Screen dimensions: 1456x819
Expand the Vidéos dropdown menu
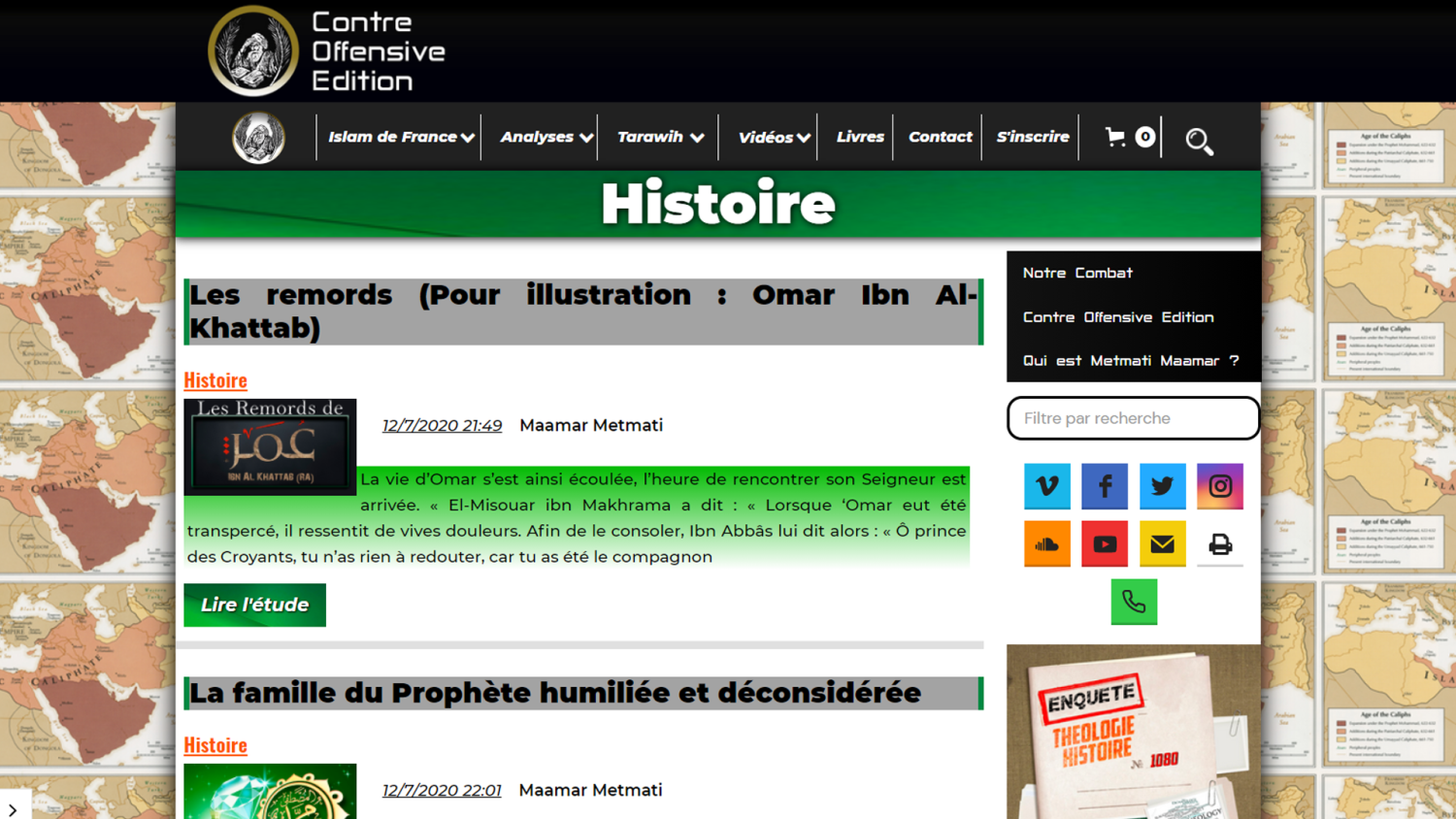(x=774, y=138)
